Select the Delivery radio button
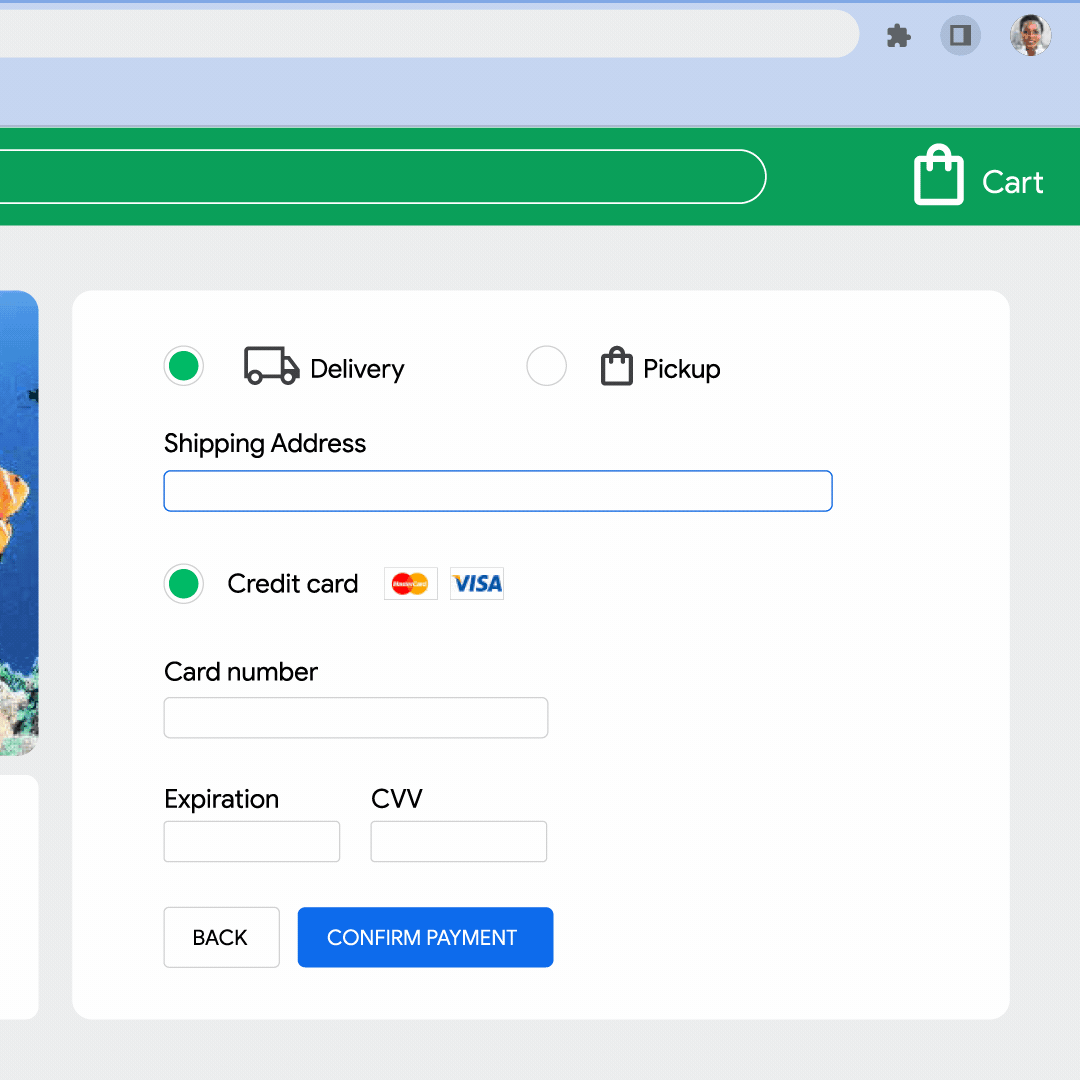The width and height of the screenshot is (1080, 1080). pos(184,367)
